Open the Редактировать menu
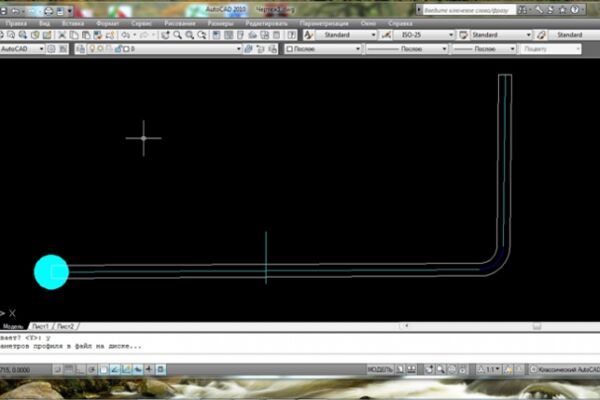The width and height of the screenshot is (600, 400). tap(267, 23)
